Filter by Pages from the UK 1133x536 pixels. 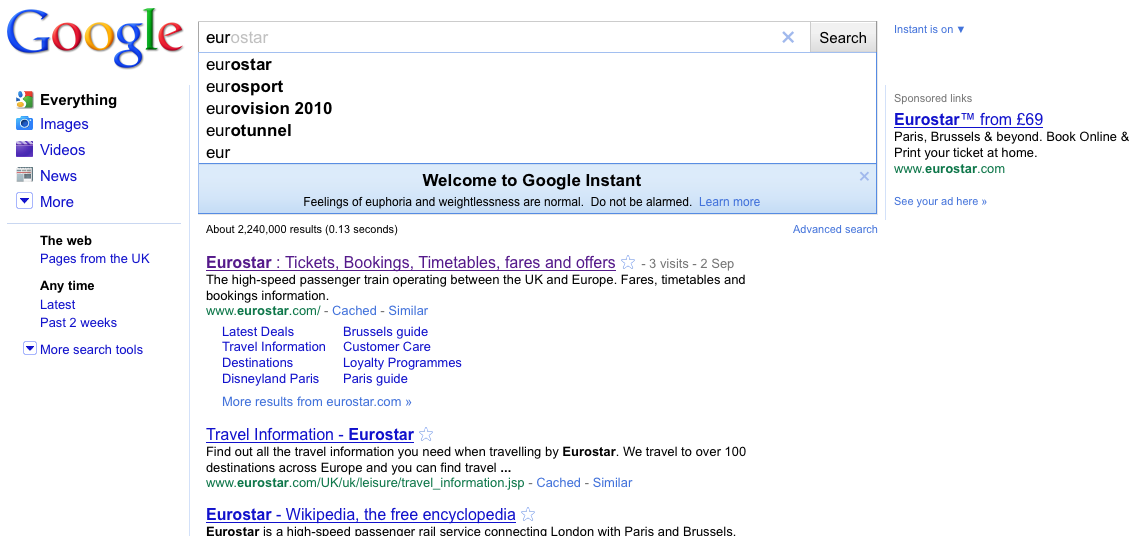coord(95,259)
